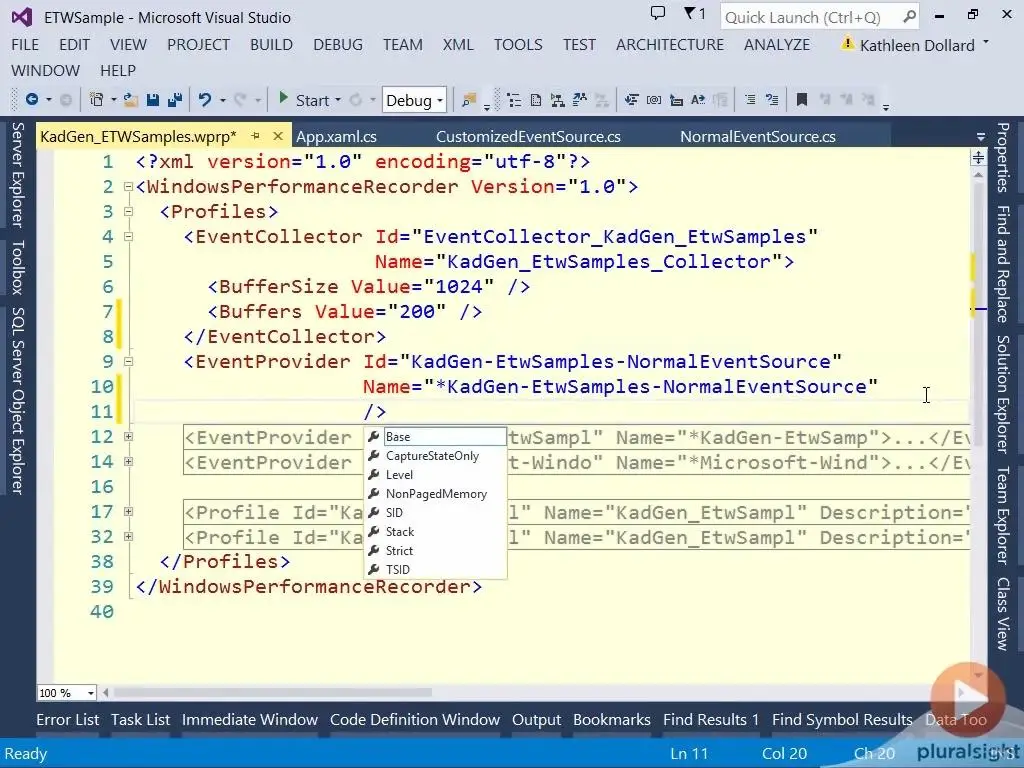Open the ARCHITECTURE menu
The height and width of the screenshot is (768, 1024).
669,44
